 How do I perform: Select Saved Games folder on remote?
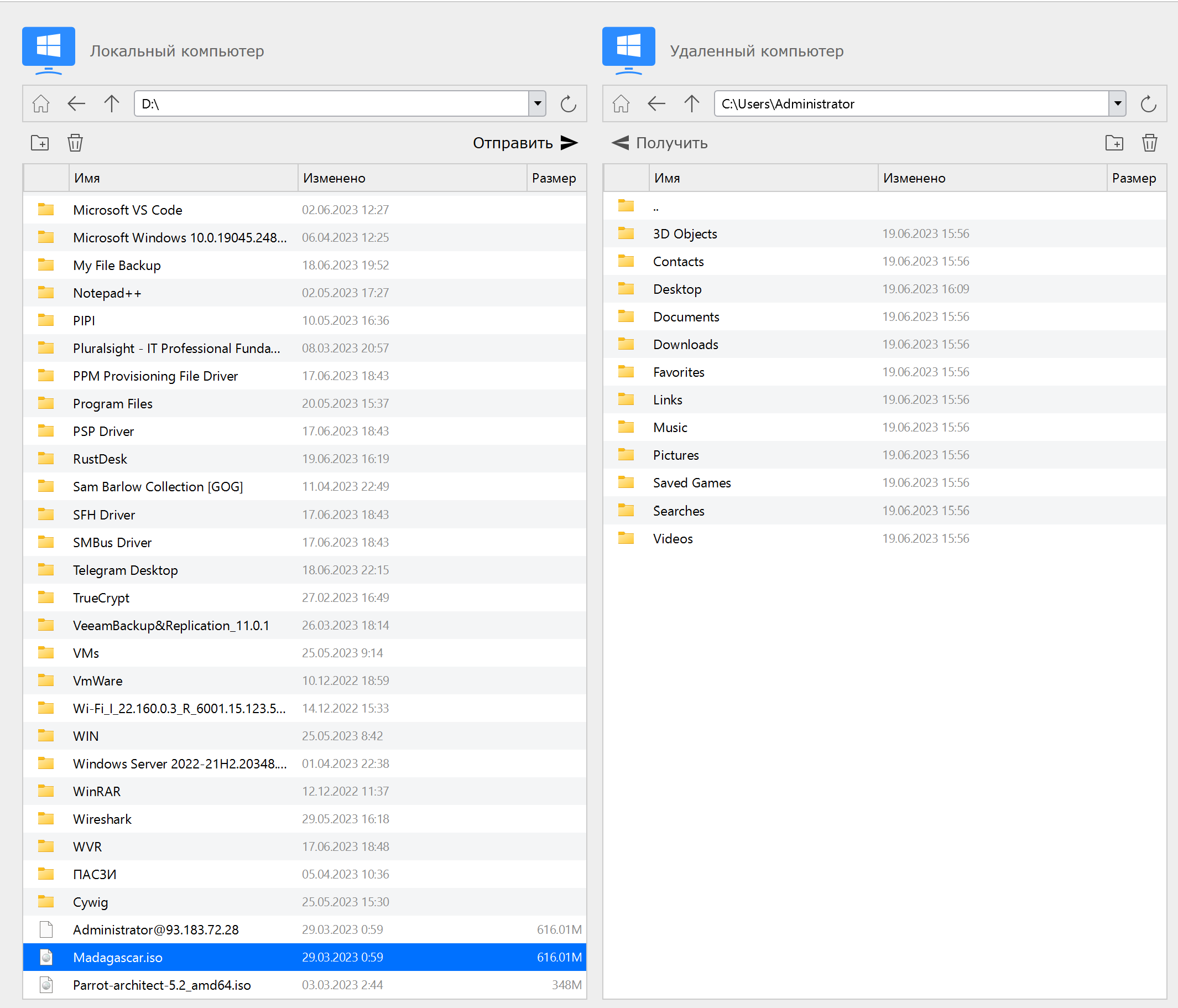coord(885,482)
